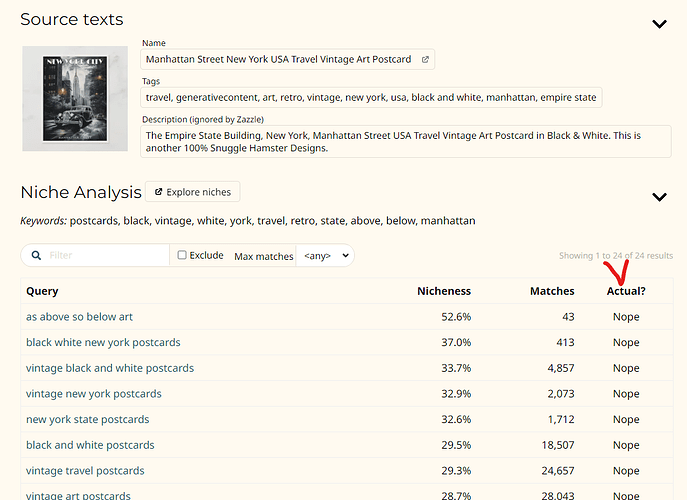Click the Niche Analysis heading
Viewport: 687px width, 500px height.
[81, 192]
